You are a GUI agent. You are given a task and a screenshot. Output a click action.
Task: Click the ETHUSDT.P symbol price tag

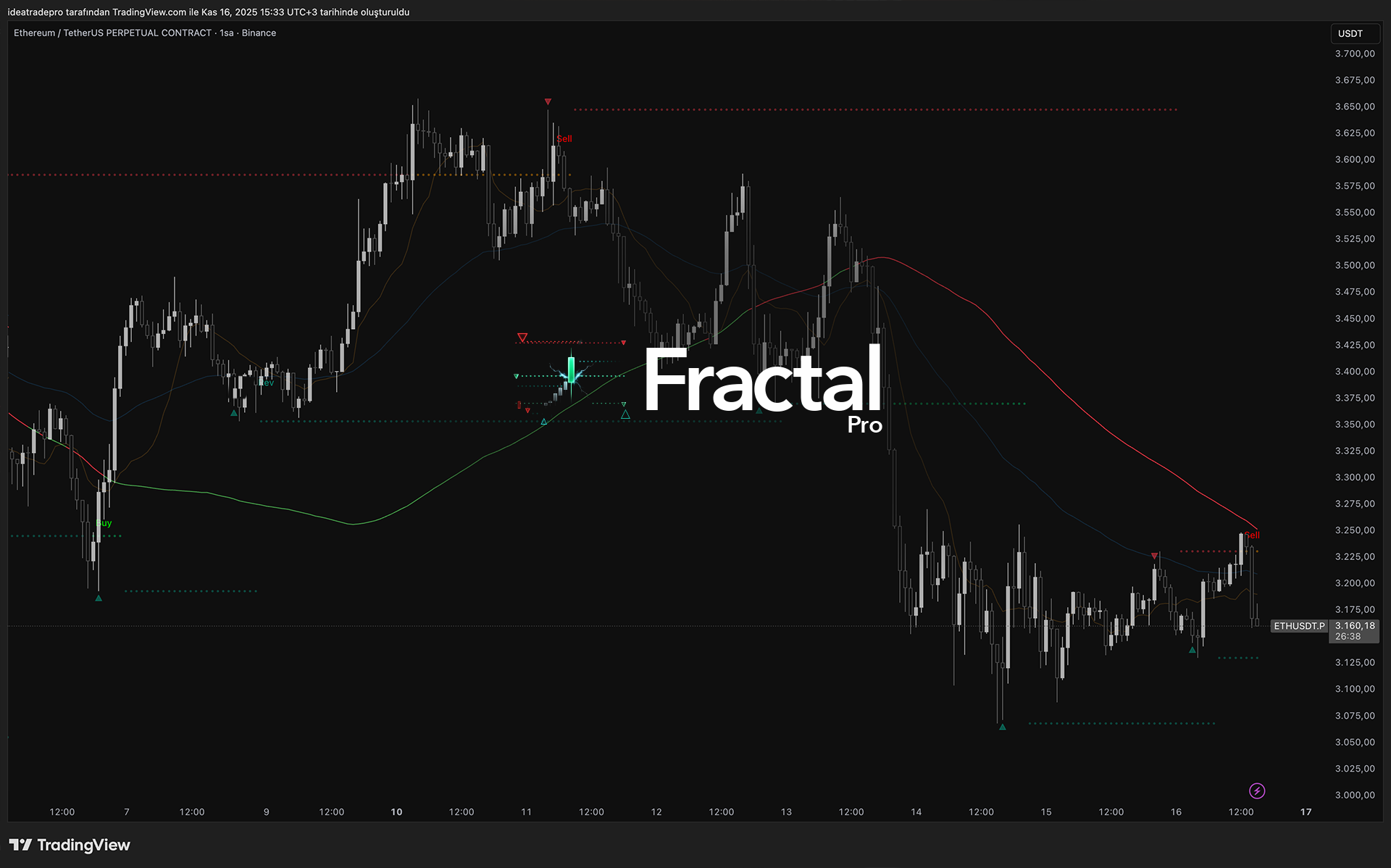coord(1299,626)
